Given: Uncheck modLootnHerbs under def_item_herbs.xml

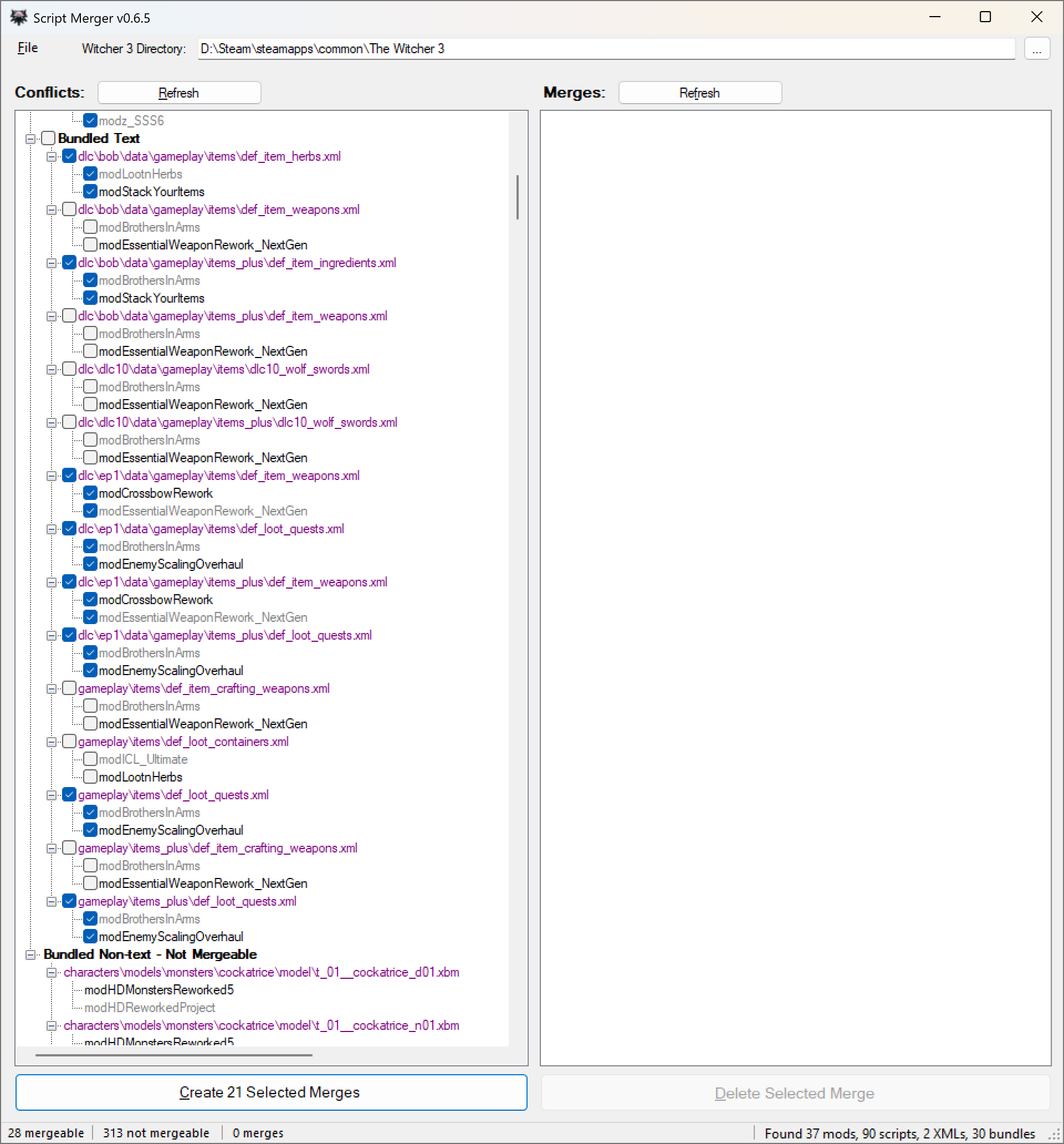Looking at the screenshot, I should click(x=90, y=174).
